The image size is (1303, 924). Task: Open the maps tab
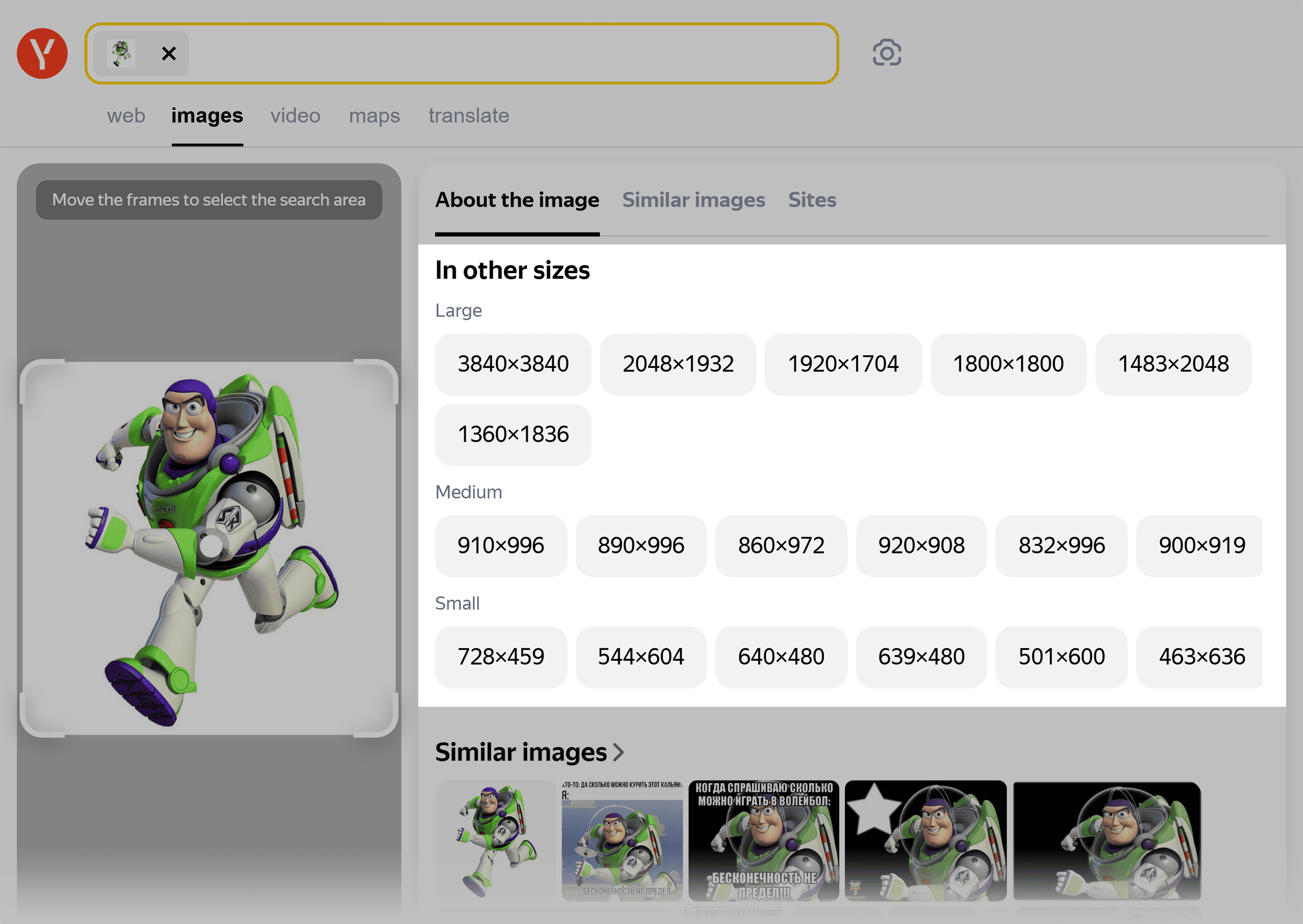[x=374, y=116]
